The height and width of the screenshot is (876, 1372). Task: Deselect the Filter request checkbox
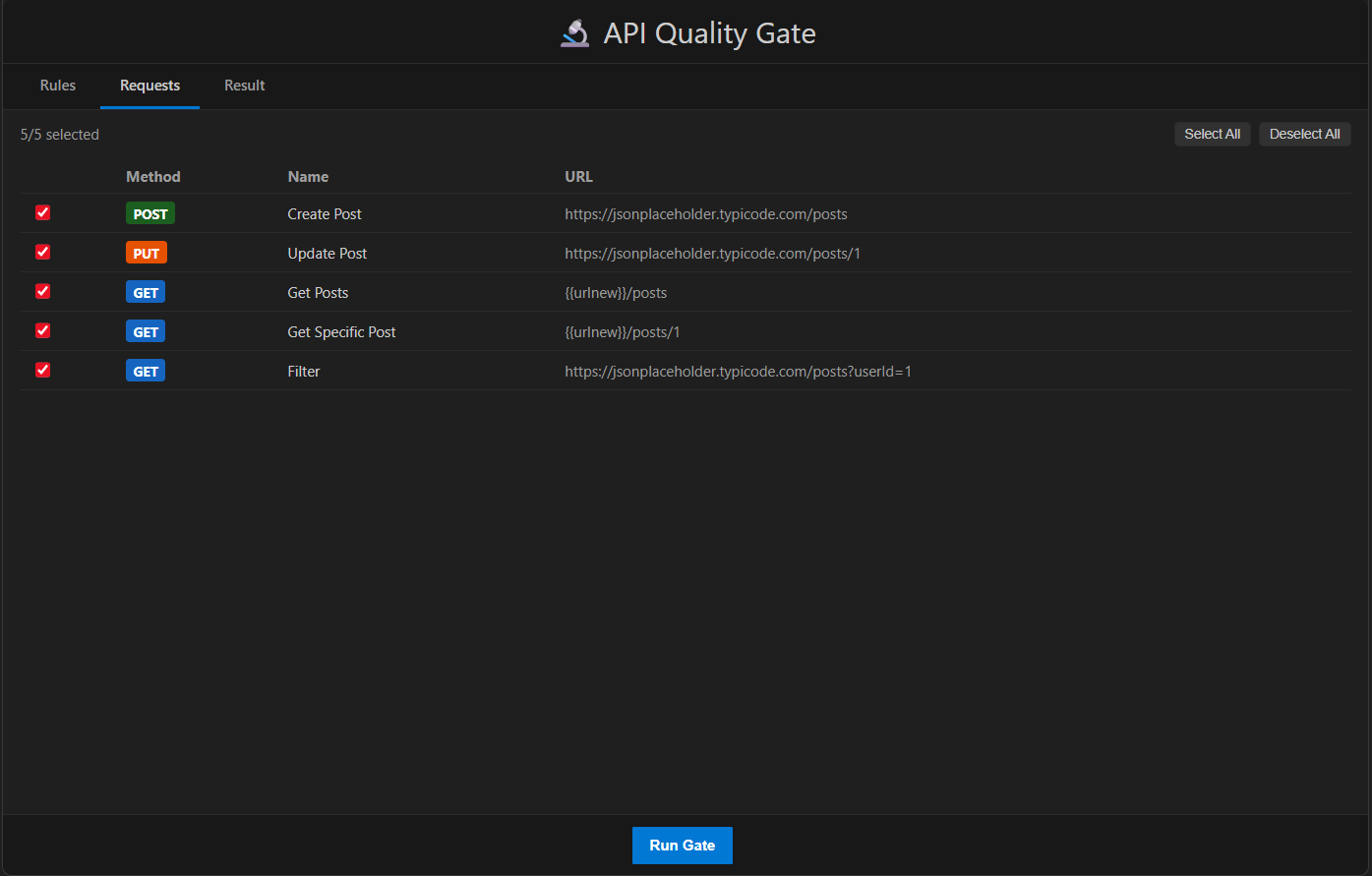(42, 370)
